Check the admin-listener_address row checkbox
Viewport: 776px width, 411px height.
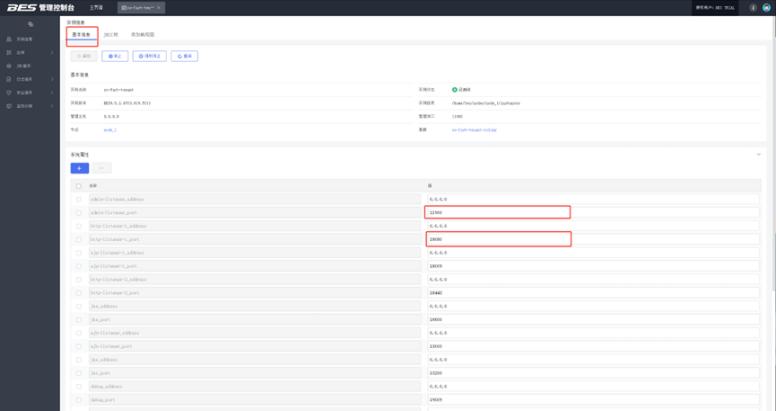coord(78,200)
